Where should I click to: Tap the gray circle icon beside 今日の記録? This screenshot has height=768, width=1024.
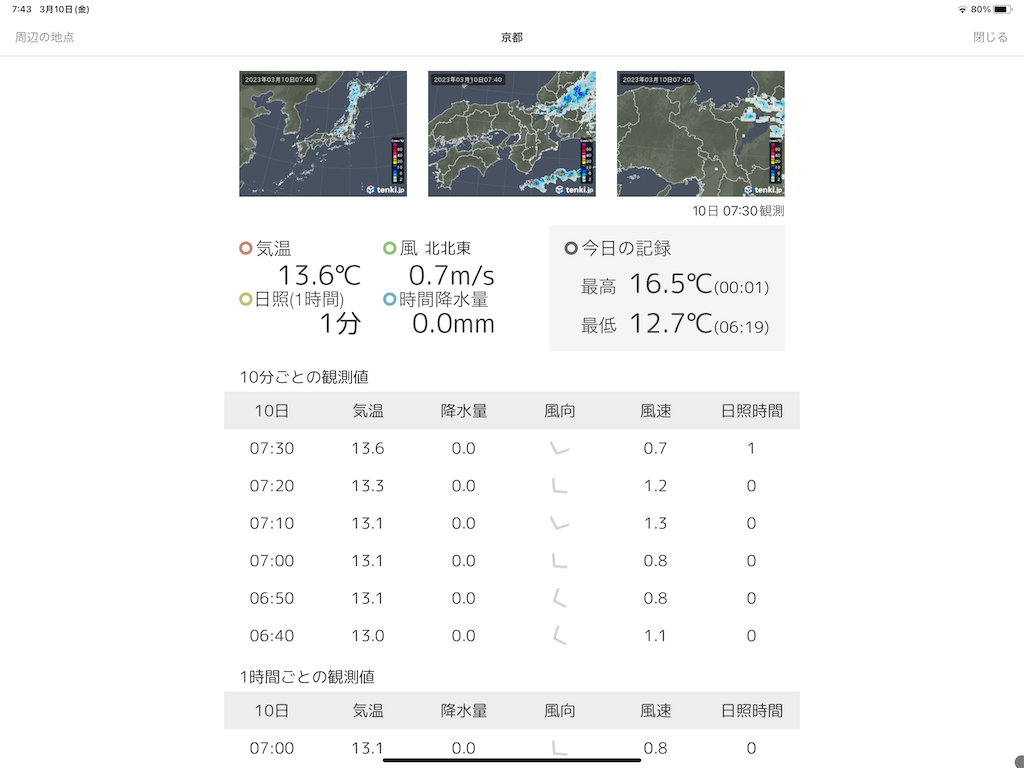[571, 248]
